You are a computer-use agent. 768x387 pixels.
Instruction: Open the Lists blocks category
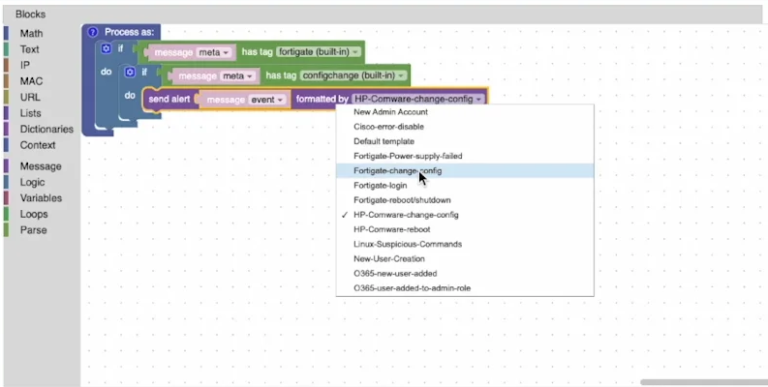(x=30, y=113)
